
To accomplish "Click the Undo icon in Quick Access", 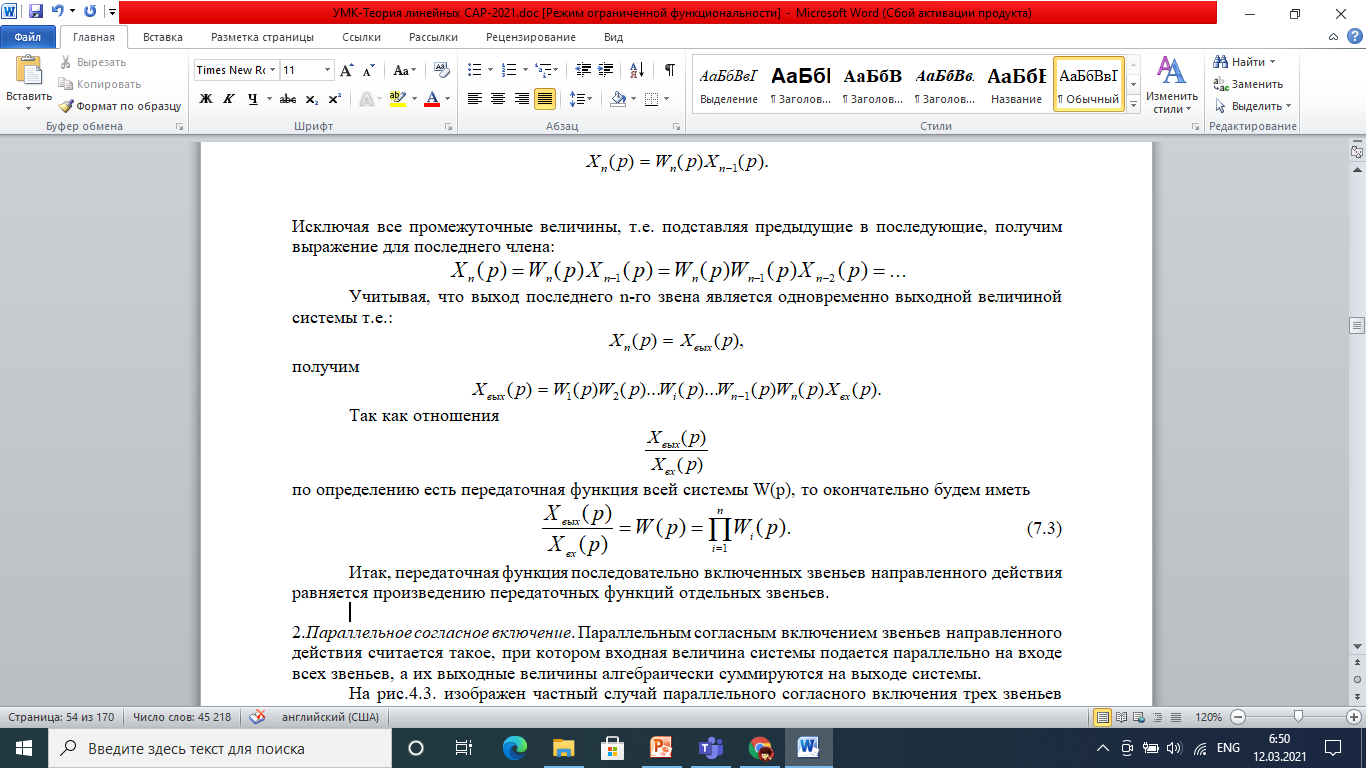I will click(57, 12).
